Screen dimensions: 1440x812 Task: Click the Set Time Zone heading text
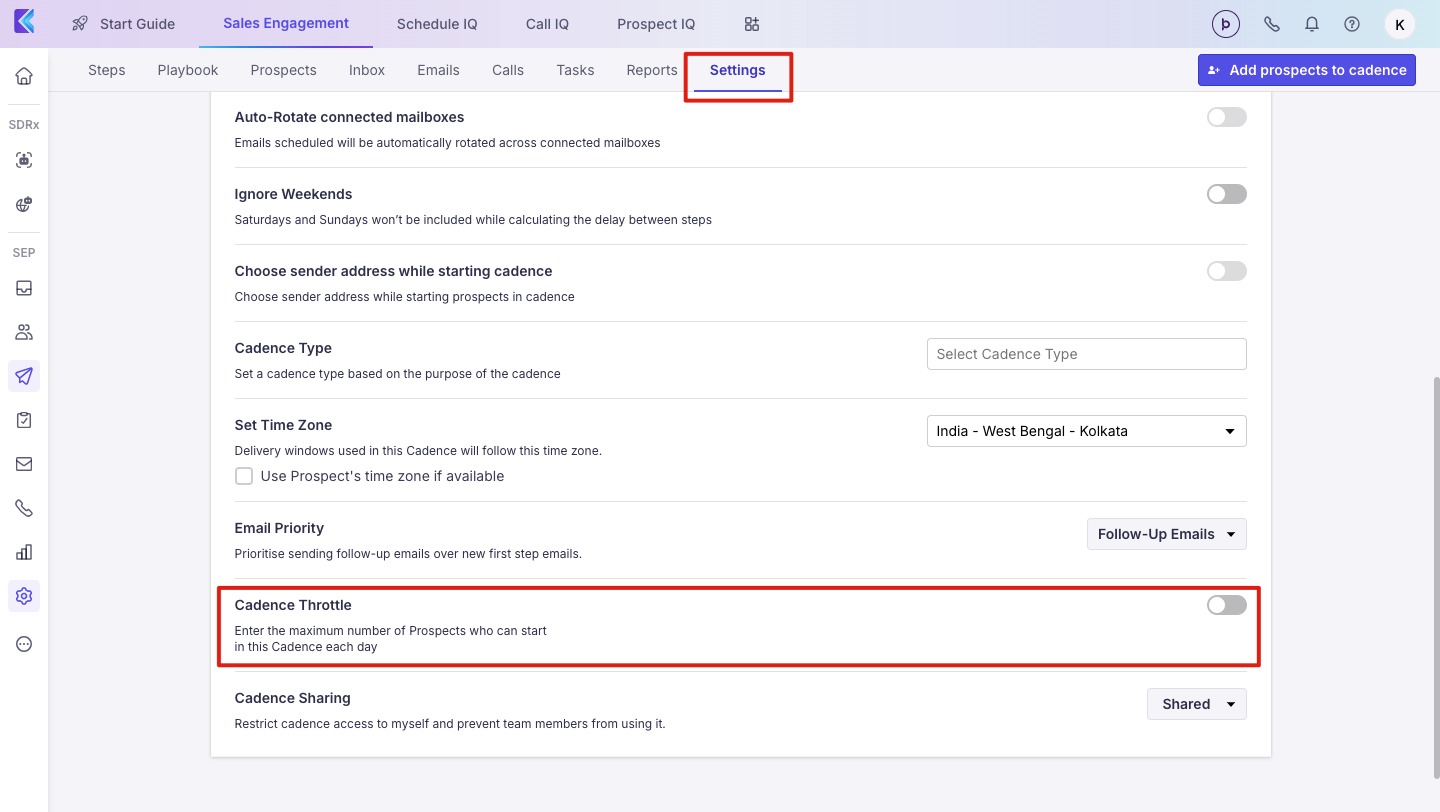[x=283, y=425]
